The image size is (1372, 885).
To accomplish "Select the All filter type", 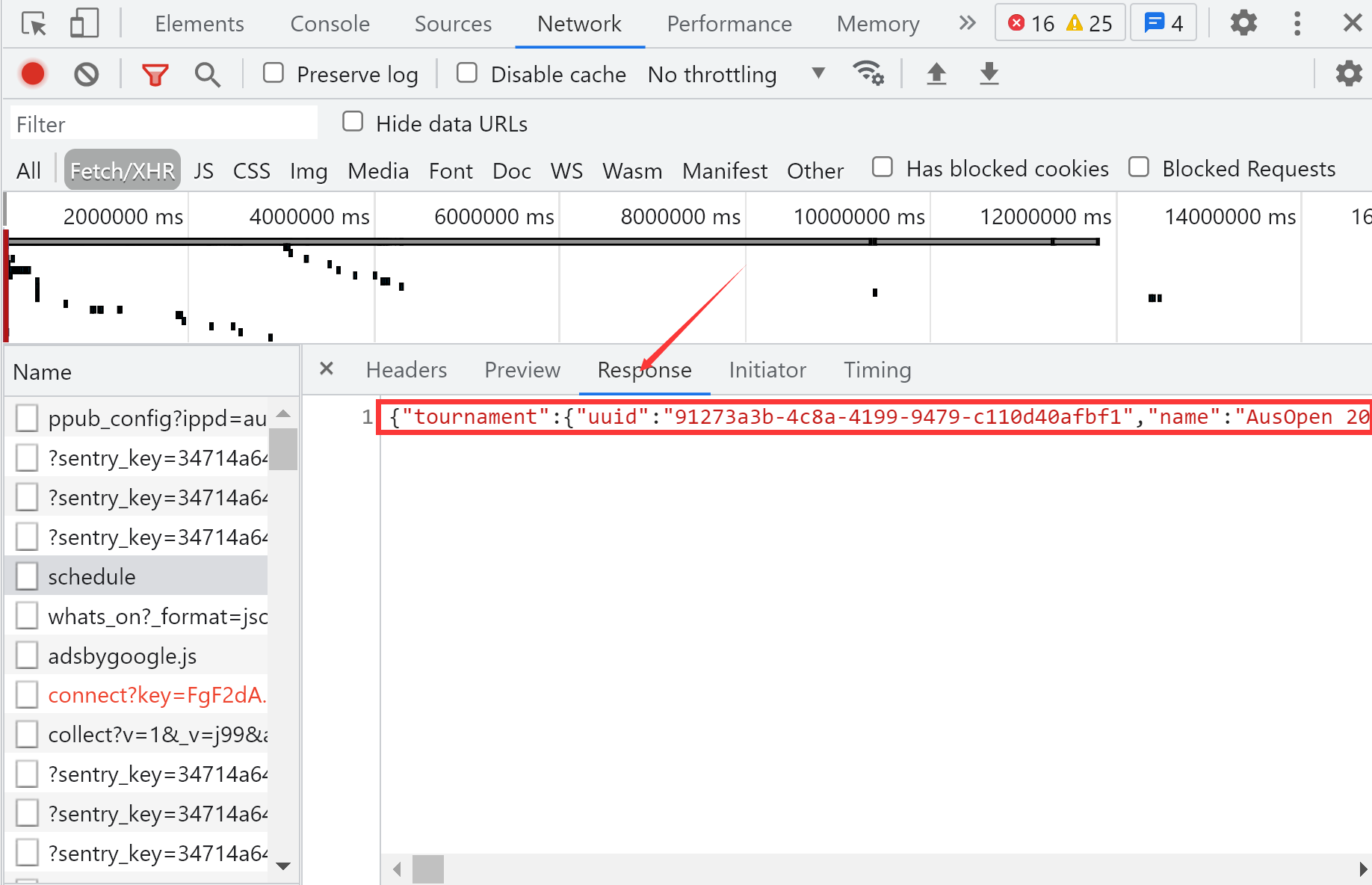I will (x=29, y=170).
